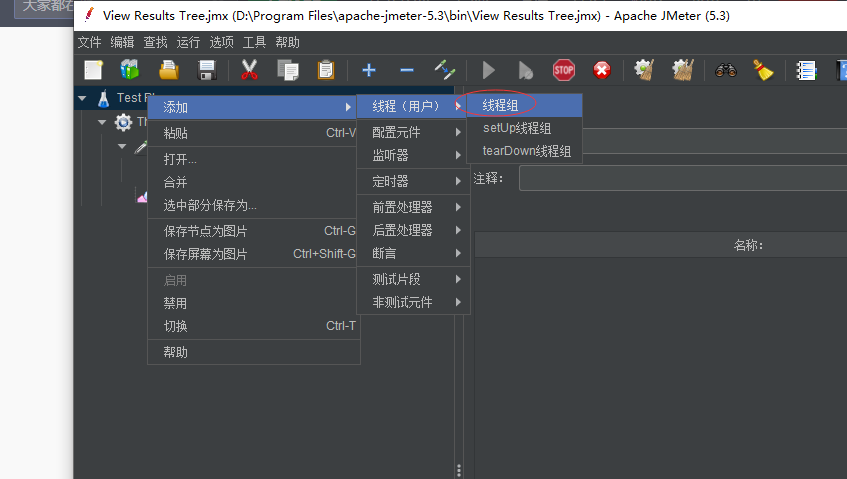Choose 打开... from the context menu
The height and width of the screenshot is (479, 847).
[x=252, y=159]
